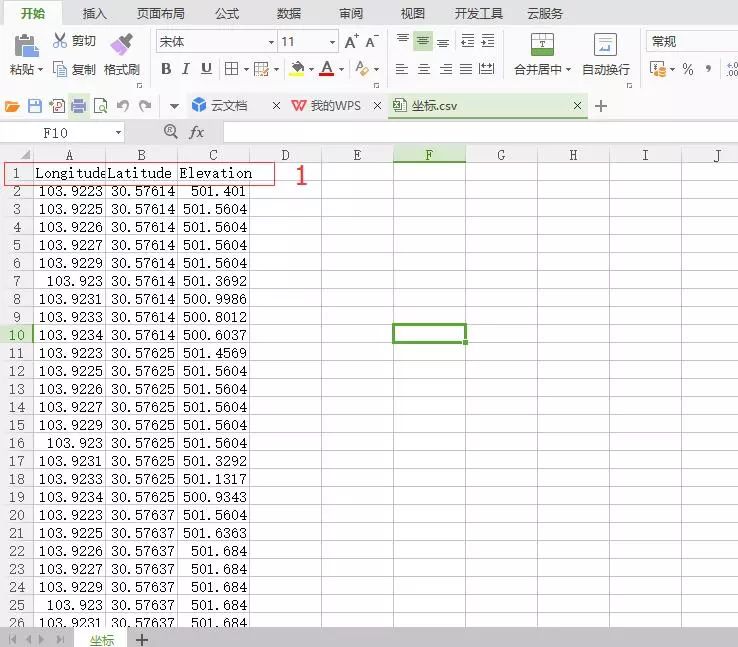Toggle Italic formatting
This screenshot has height=647, width=738.
click(186, 69)
